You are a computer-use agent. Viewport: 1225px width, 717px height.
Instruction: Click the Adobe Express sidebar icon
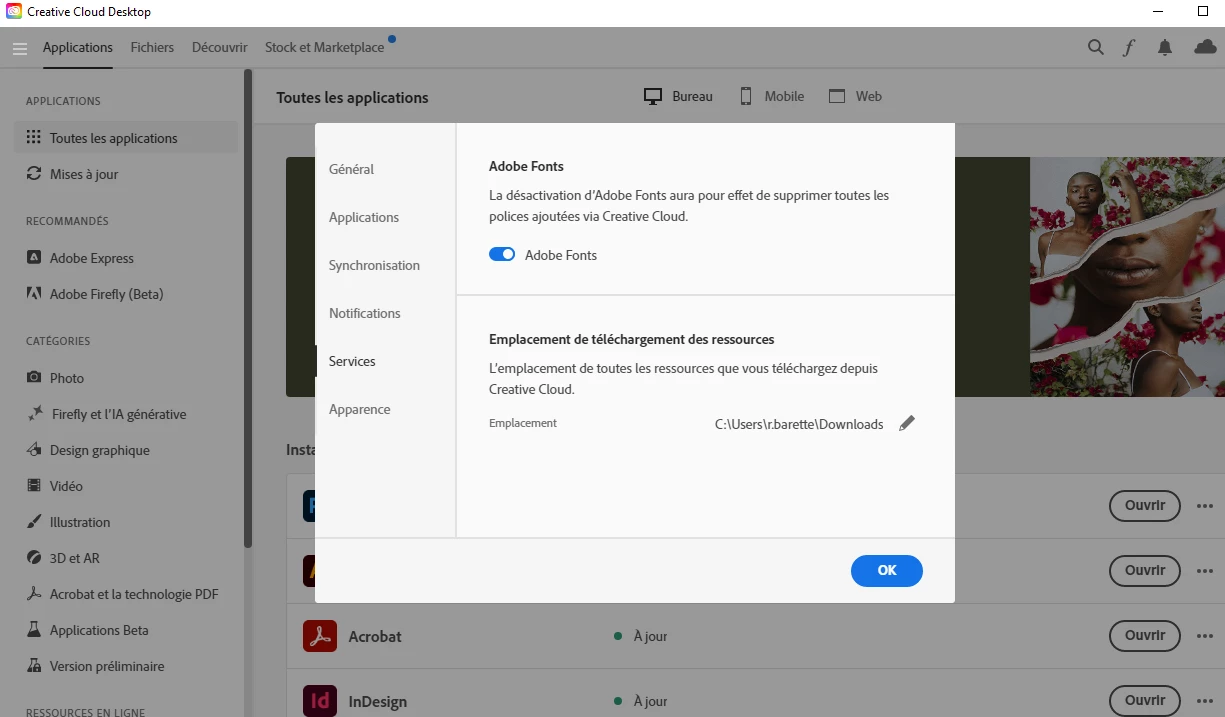(34, 258)
